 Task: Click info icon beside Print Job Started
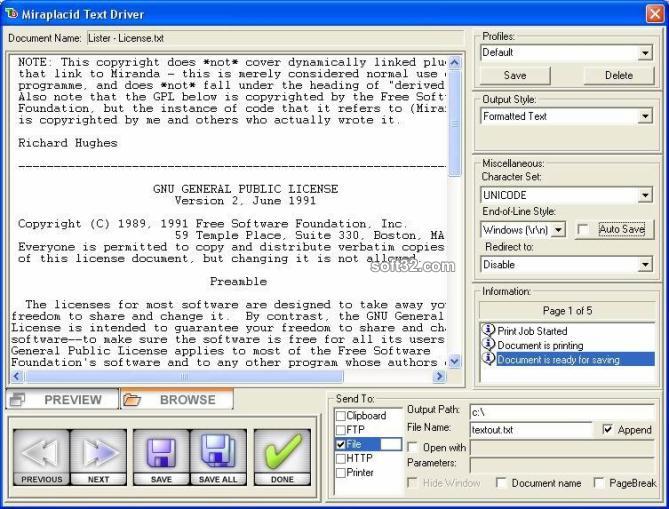point(488,330)
